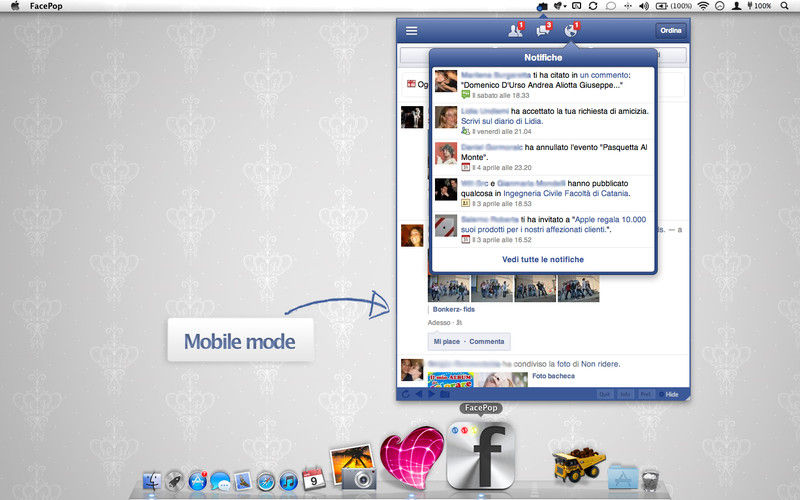
Task: Open the 'Foto bacheca' link
Action: [x=553, y=376]
